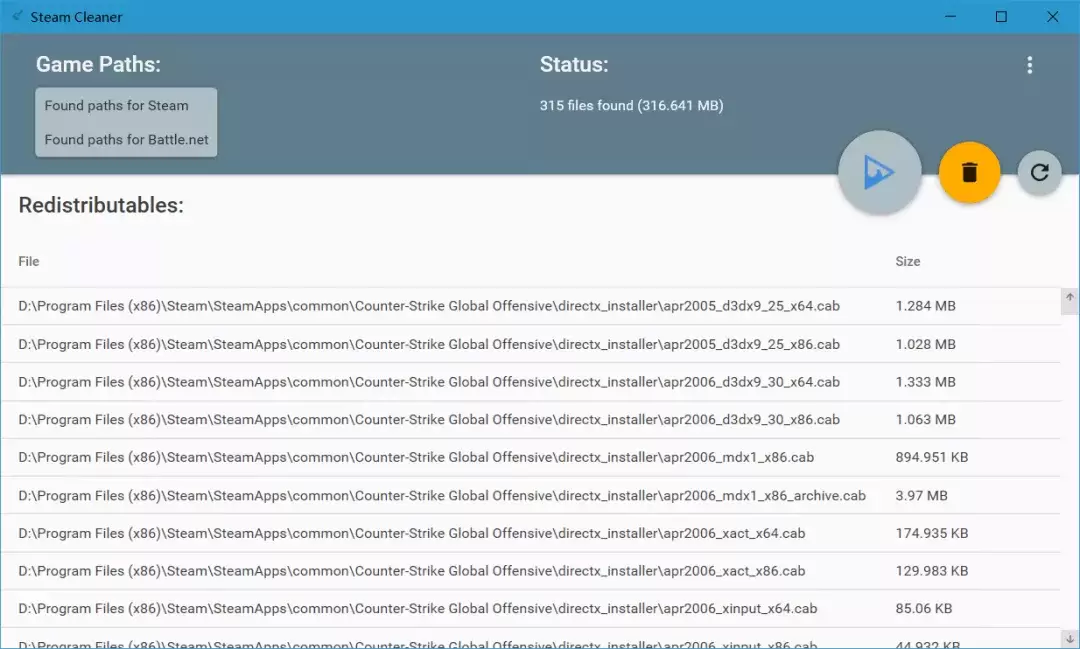The image size is (1080, 649).
Task: Click '315 files found (316.641 MB)' status text
Action: pyautogui.click(x=631, y=105)
